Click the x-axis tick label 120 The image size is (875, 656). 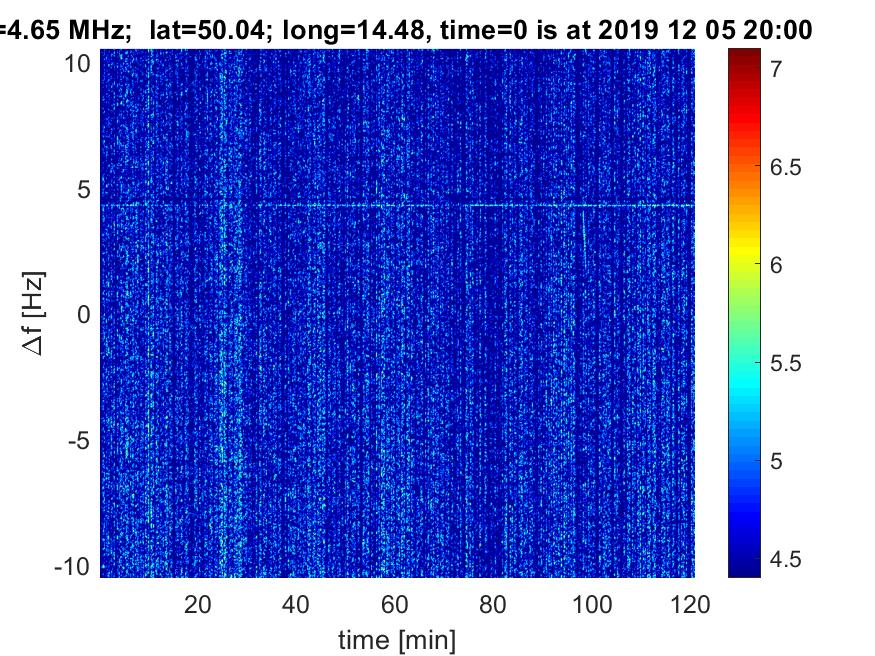pyautogui.click(x=690, y=604)
